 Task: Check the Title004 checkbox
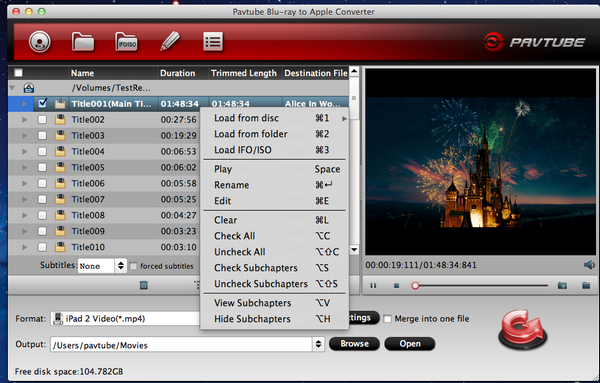42,152
